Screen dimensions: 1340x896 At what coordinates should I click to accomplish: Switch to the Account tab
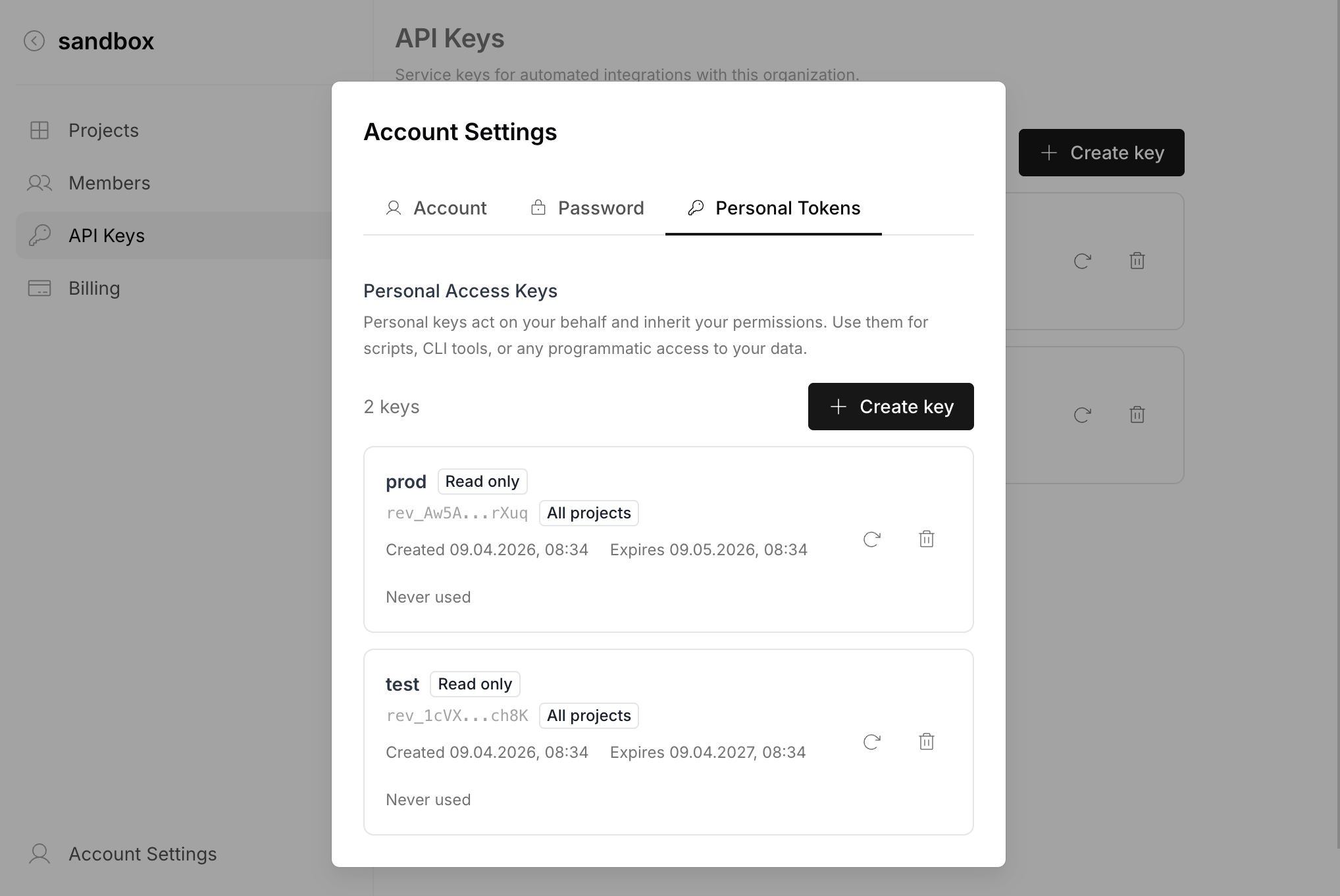coord(436,208)
